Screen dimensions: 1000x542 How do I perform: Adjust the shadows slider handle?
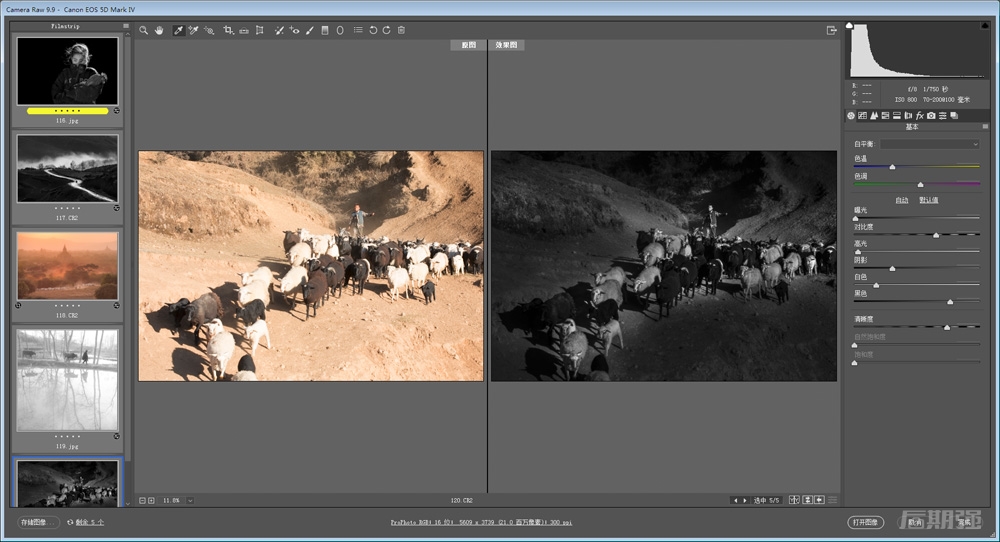pos(892,268)
